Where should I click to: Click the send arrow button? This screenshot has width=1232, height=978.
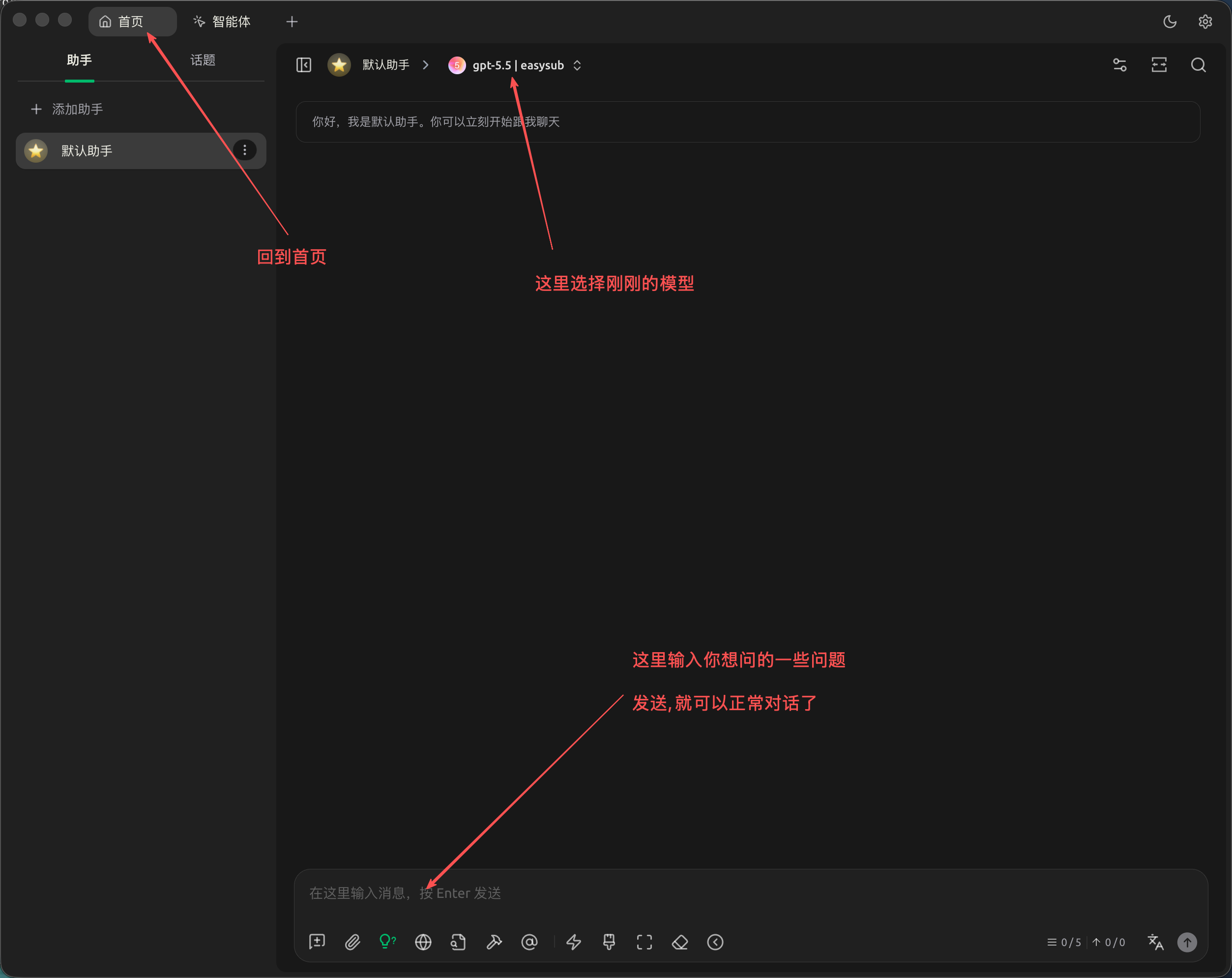coord(1187,942)
